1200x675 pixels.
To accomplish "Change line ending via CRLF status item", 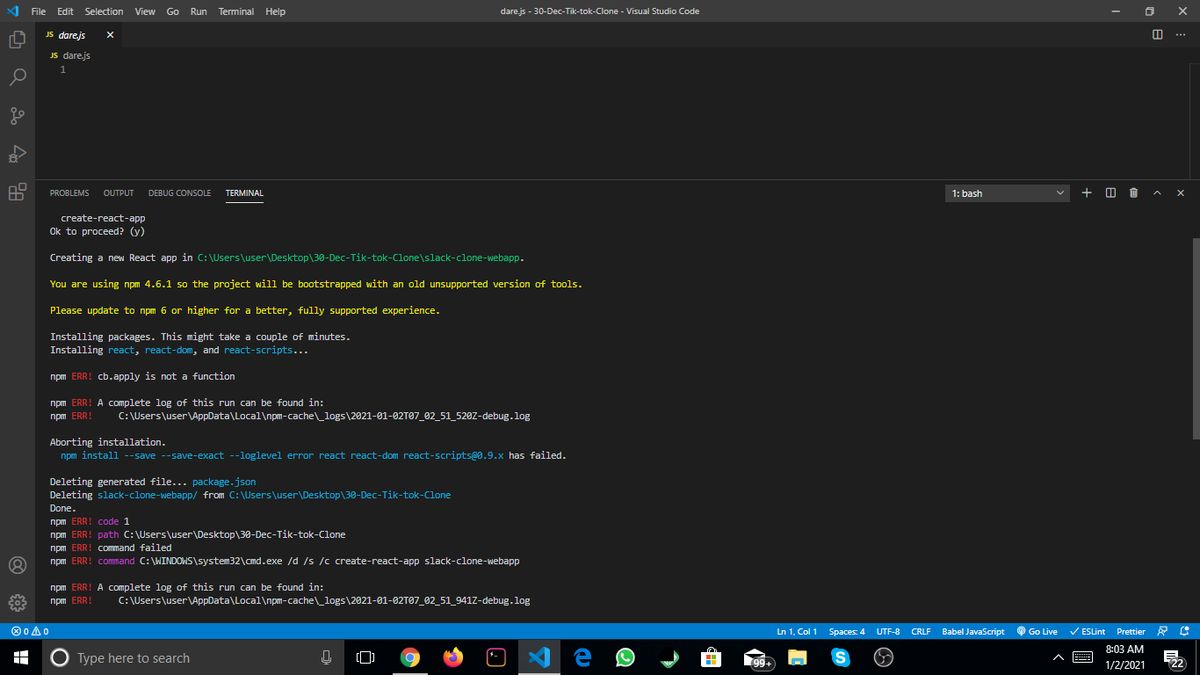I will (x=921, y=631).
